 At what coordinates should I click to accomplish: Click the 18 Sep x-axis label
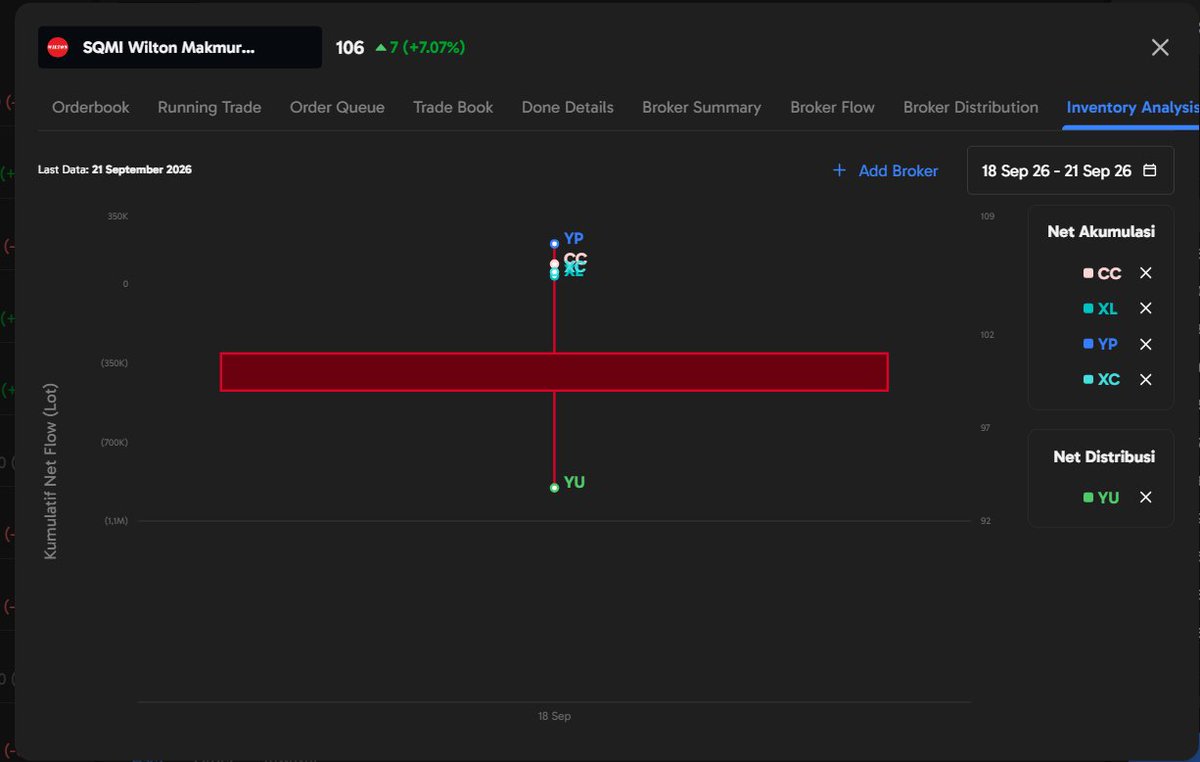554,716
